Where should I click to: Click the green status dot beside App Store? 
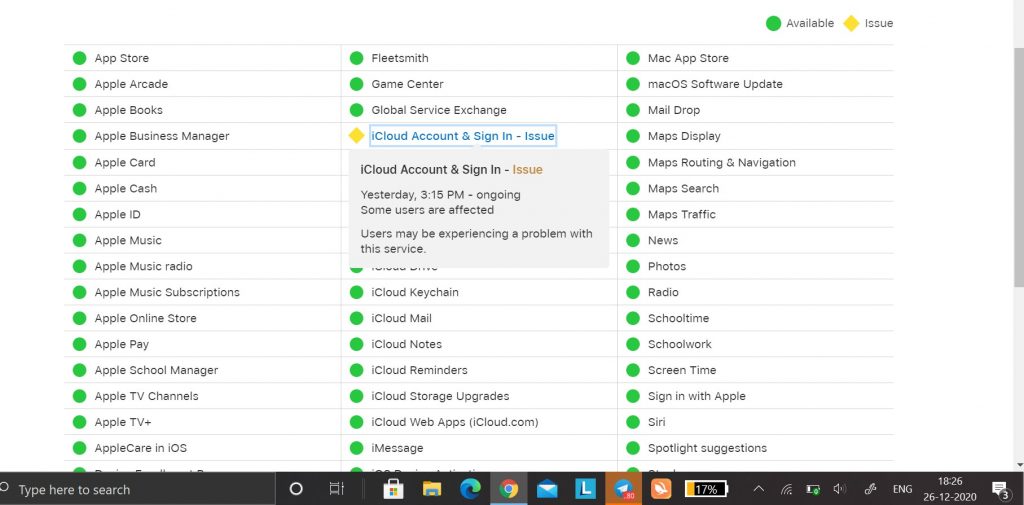[80, 58]
